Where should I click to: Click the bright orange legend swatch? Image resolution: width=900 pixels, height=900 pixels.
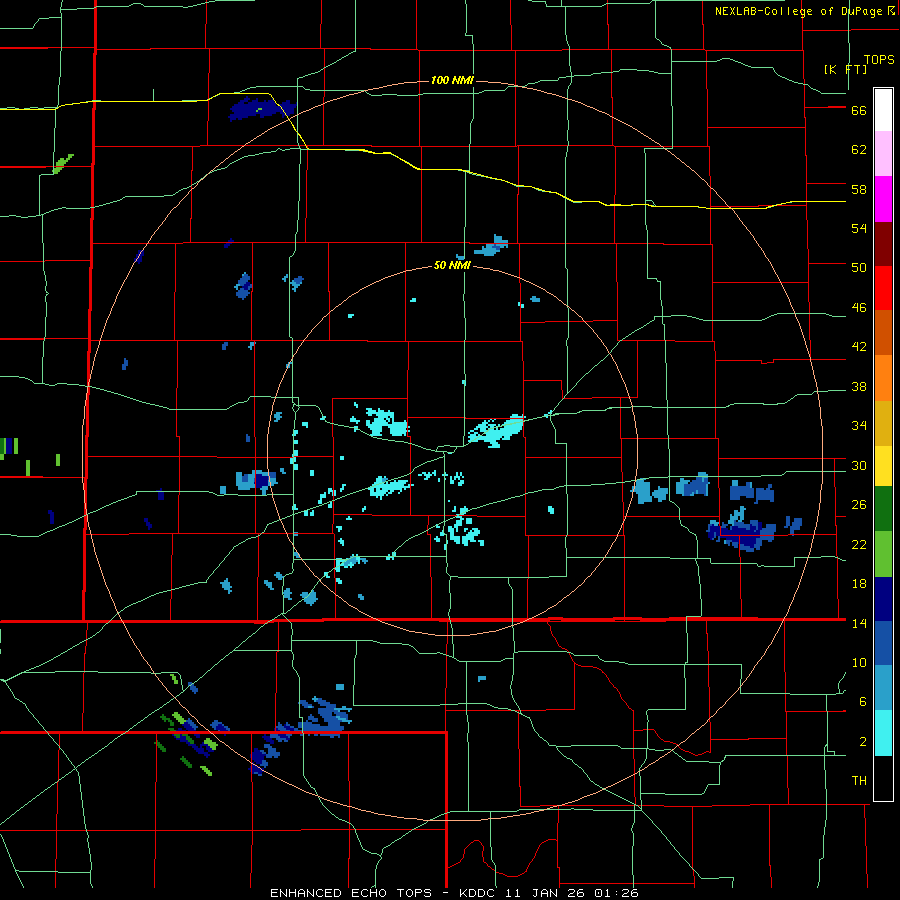click(x=883, y=378)
